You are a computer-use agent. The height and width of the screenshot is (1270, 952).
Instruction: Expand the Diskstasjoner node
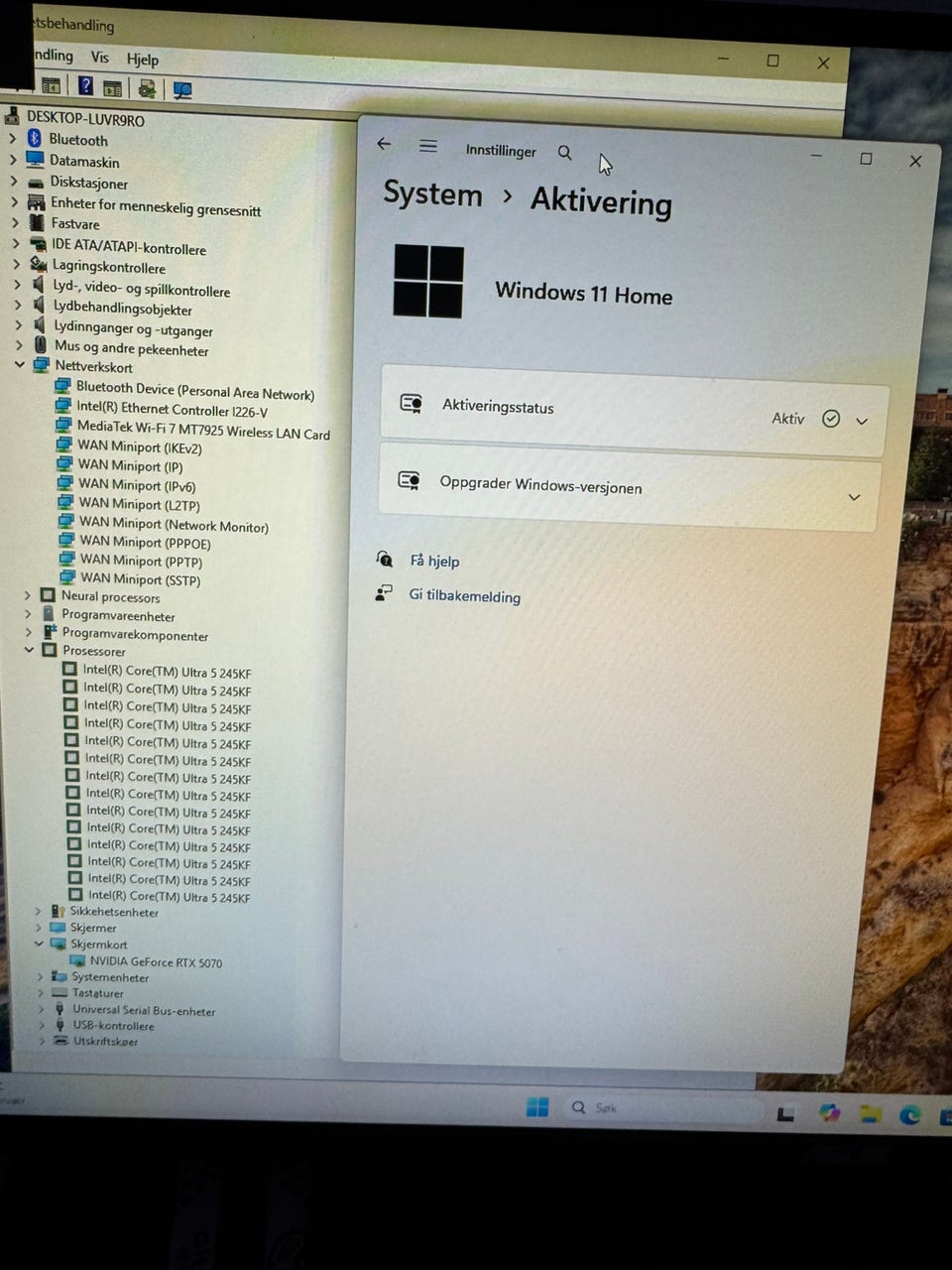(14, 182)
